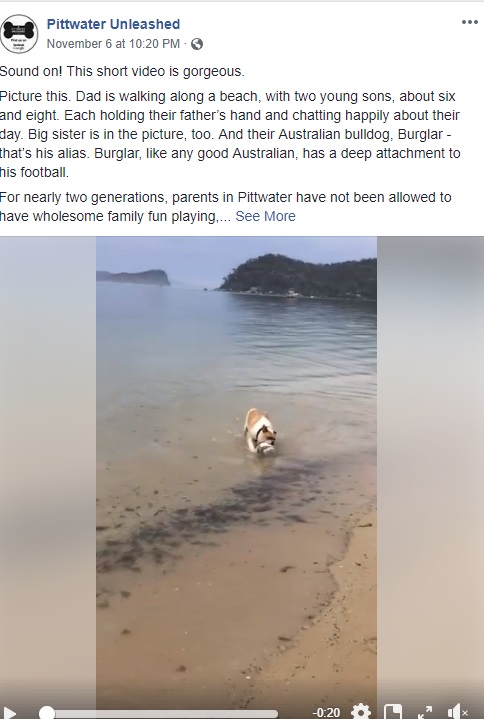Open the post options three-dots menu
The width and height of the screenshot is (484, 719).
[x=469, y=22]
